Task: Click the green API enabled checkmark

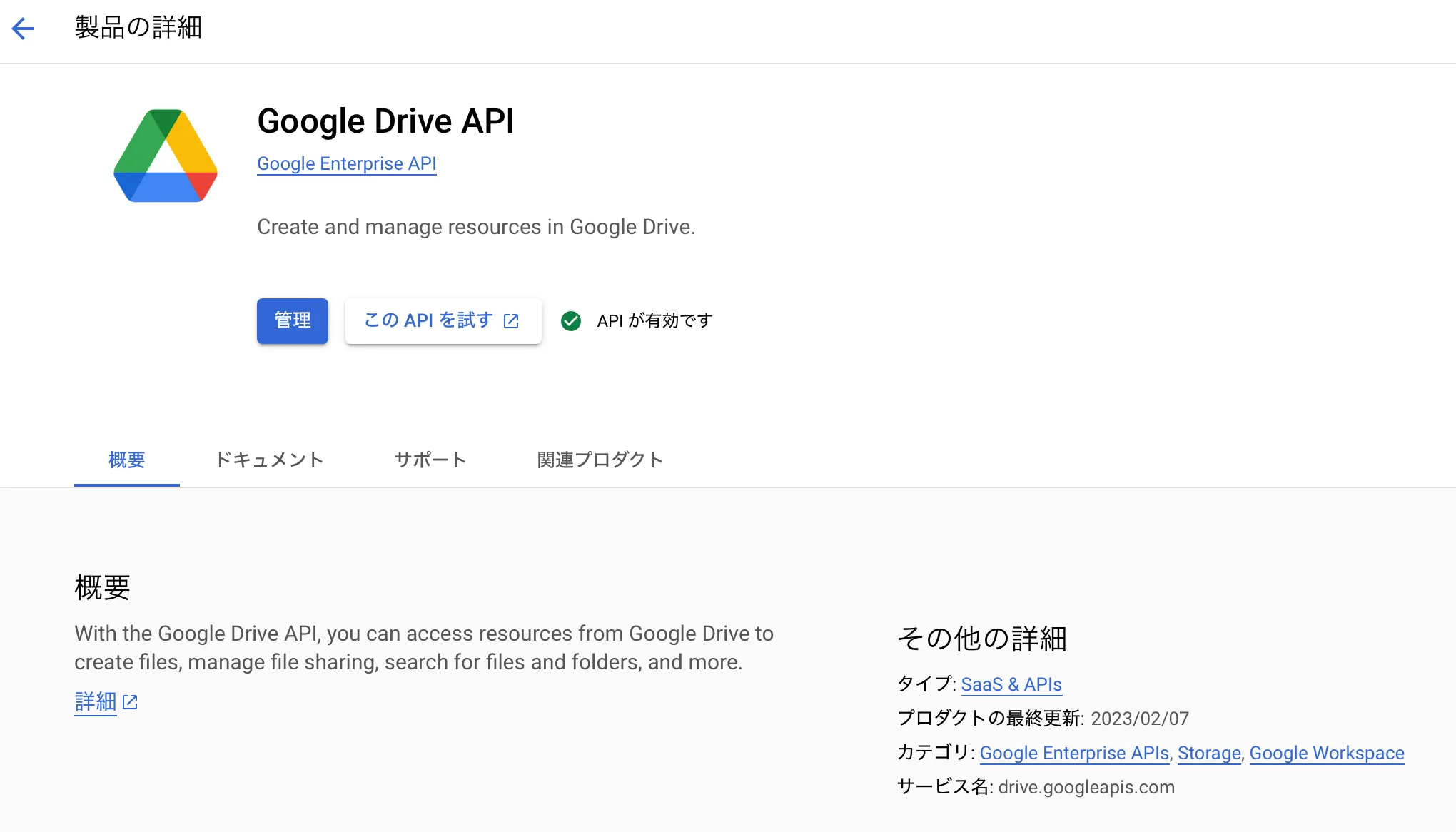Action: [571, 321]
